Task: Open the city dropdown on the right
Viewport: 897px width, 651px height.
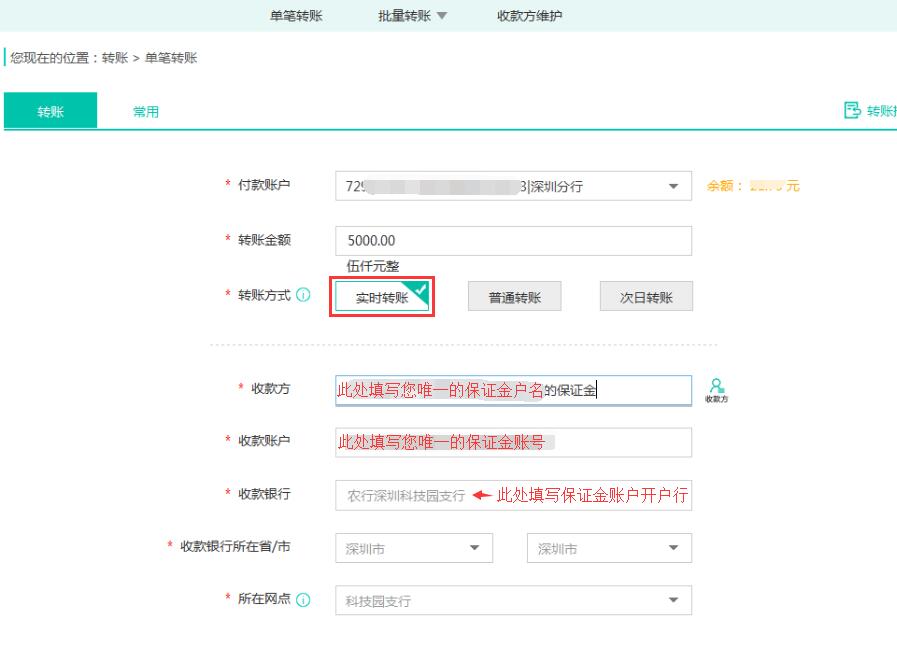Action: (x=608, y=548)
